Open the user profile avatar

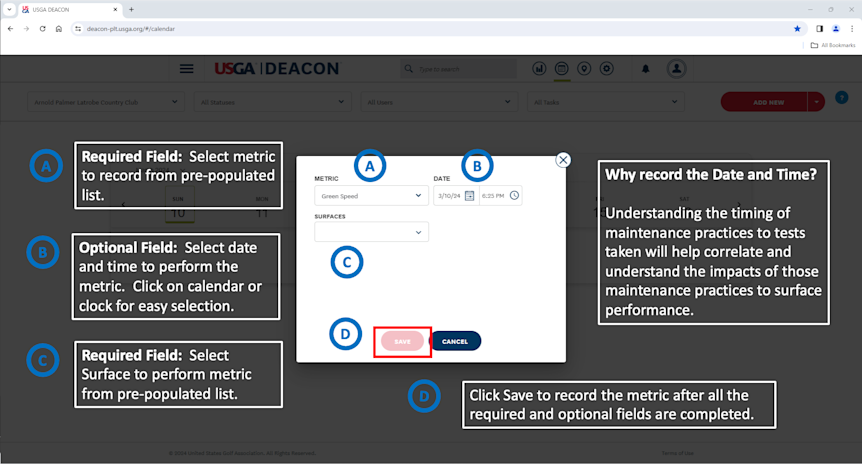pos(676,69)
